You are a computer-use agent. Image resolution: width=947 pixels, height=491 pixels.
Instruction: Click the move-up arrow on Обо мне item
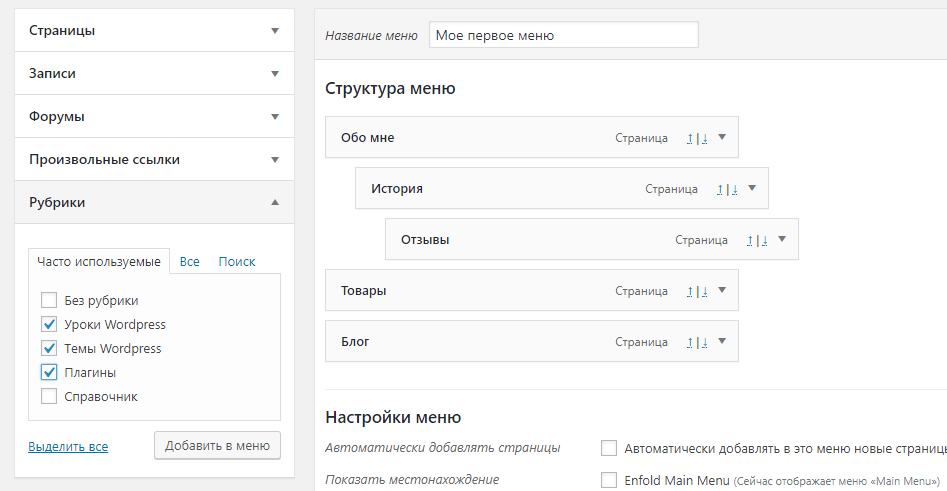tap(690, 138)
